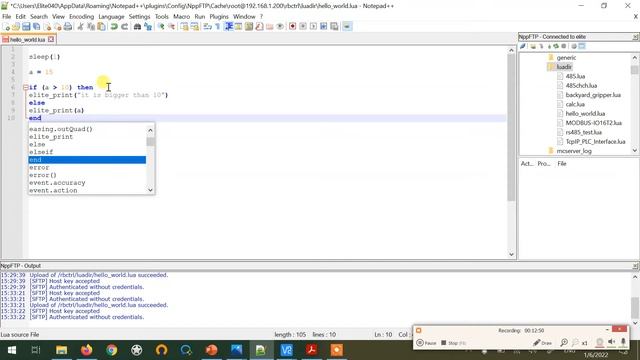Pause the screen recording
This screenshot has height=360, width=640.
[x=426, y=343]
